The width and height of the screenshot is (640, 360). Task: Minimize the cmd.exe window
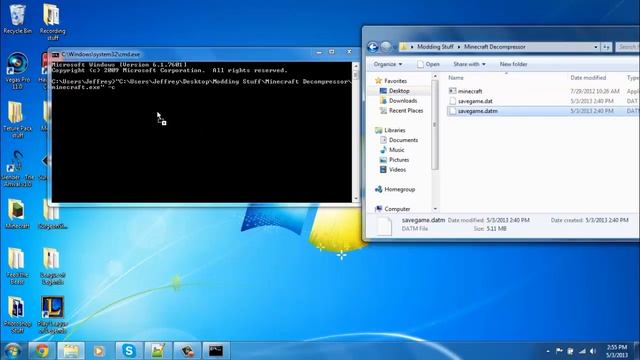[x=319, y=52]
